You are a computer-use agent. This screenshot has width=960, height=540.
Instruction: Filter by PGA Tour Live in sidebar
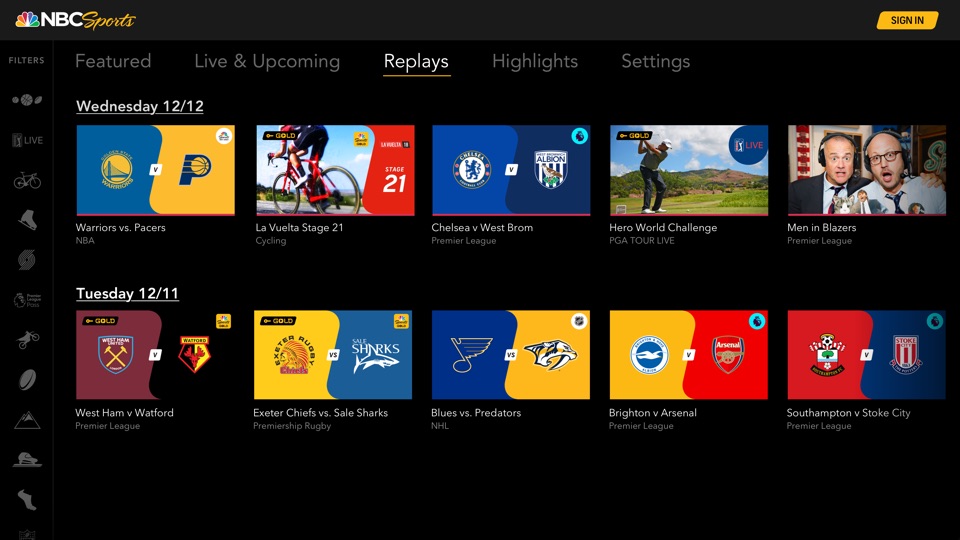pos(27,141)
